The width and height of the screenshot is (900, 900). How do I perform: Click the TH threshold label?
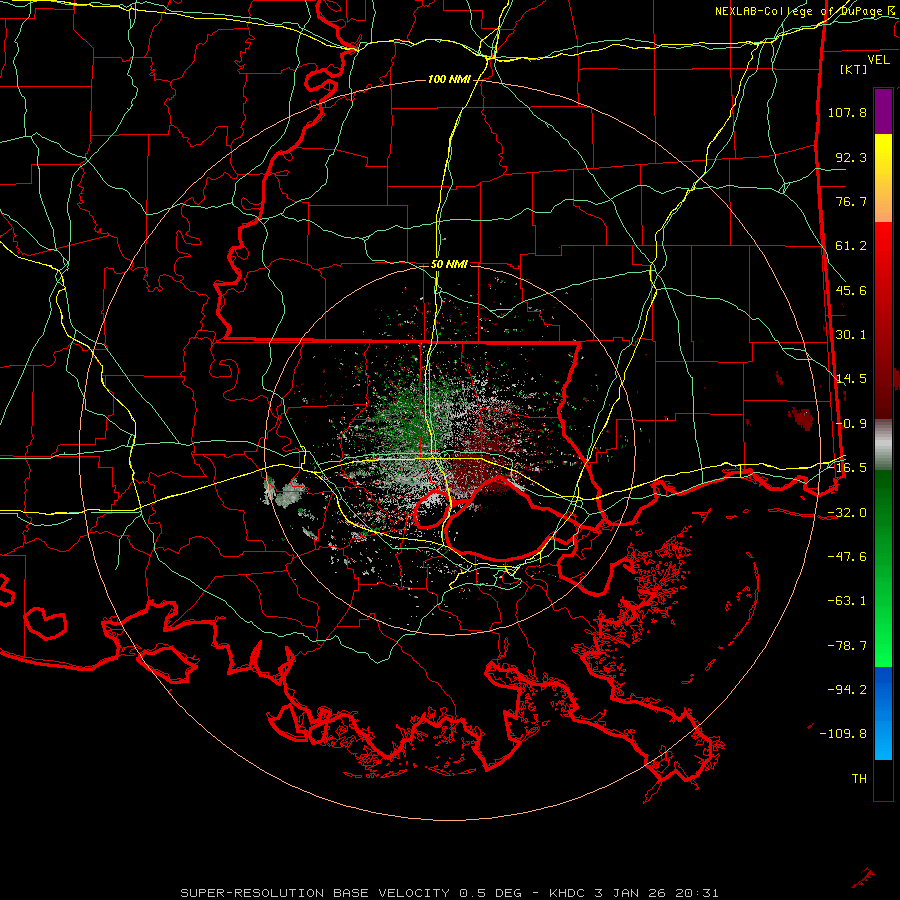click(x=859, y=779)
